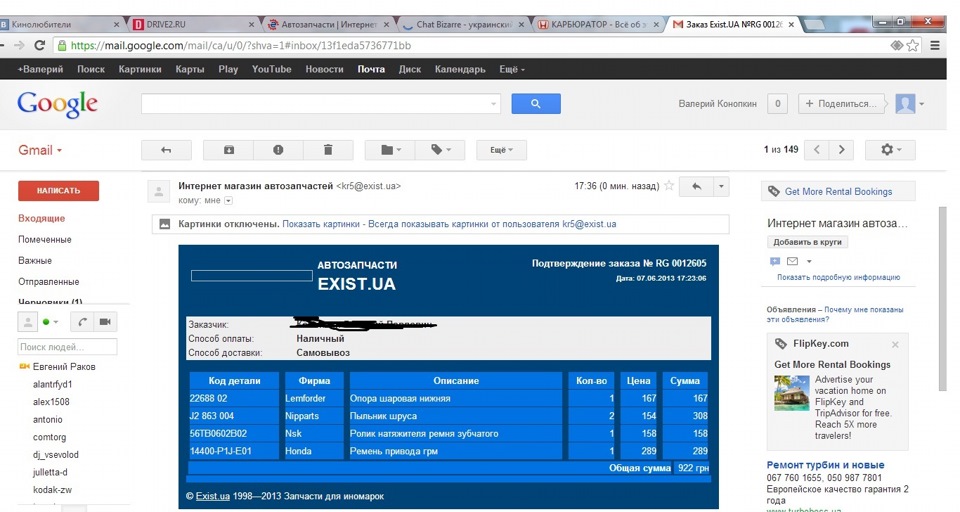
Task: Open the settings gear menu
Action: pos(890,150)
